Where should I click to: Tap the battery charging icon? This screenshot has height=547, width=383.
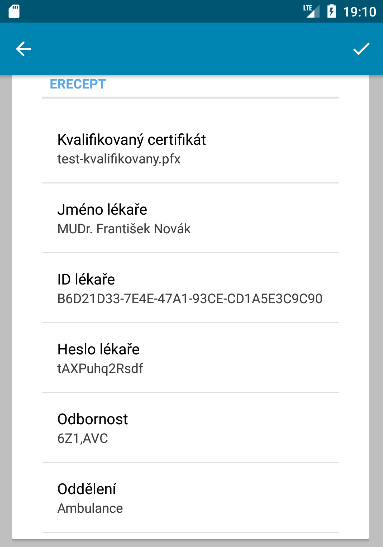tap(331, 12)
